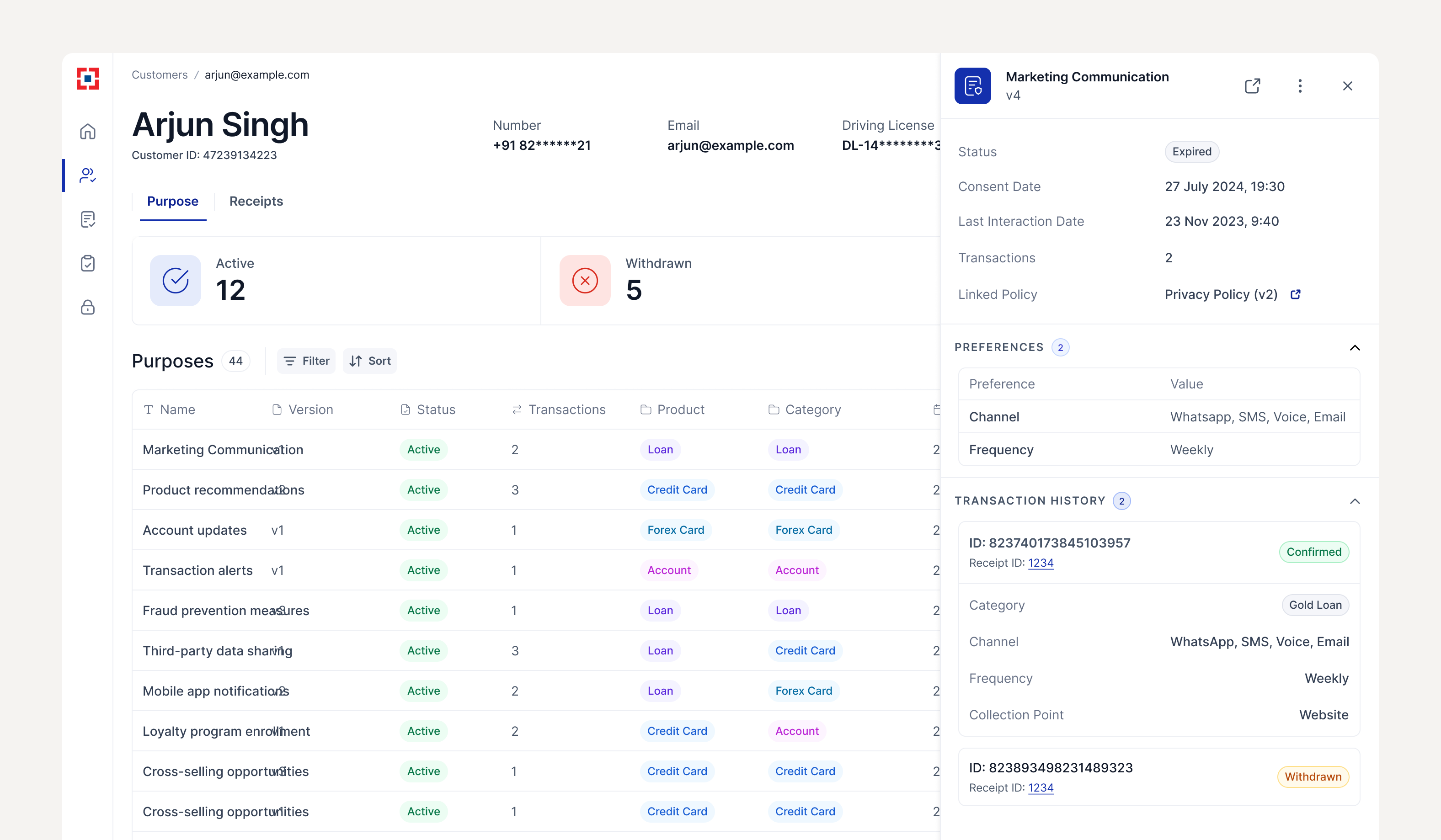1441x840 pixels.
Task: Open the document-check sidebar icon
Action: 87,219
